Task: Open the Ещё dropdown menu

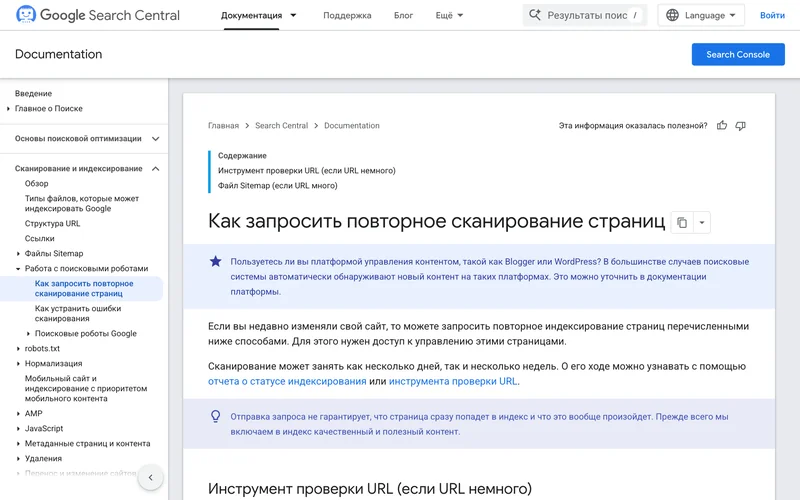Action: (x=449, y=15)
